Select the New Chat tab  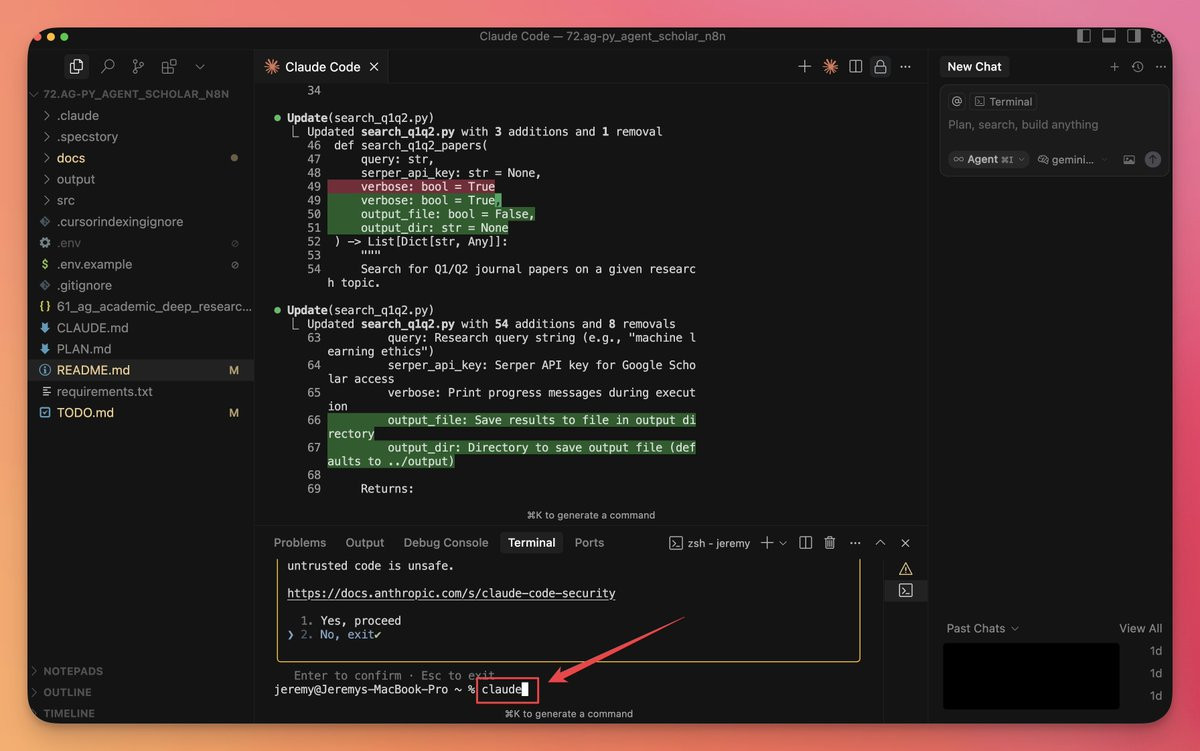(974, 67)
